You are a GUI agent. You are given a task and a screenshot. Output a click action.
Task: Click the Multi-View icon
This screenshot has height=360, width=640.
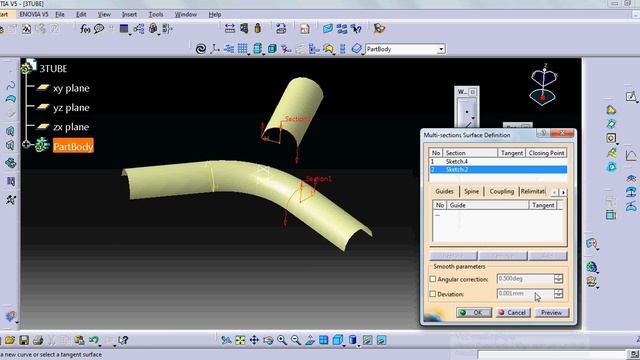(324, 340)
